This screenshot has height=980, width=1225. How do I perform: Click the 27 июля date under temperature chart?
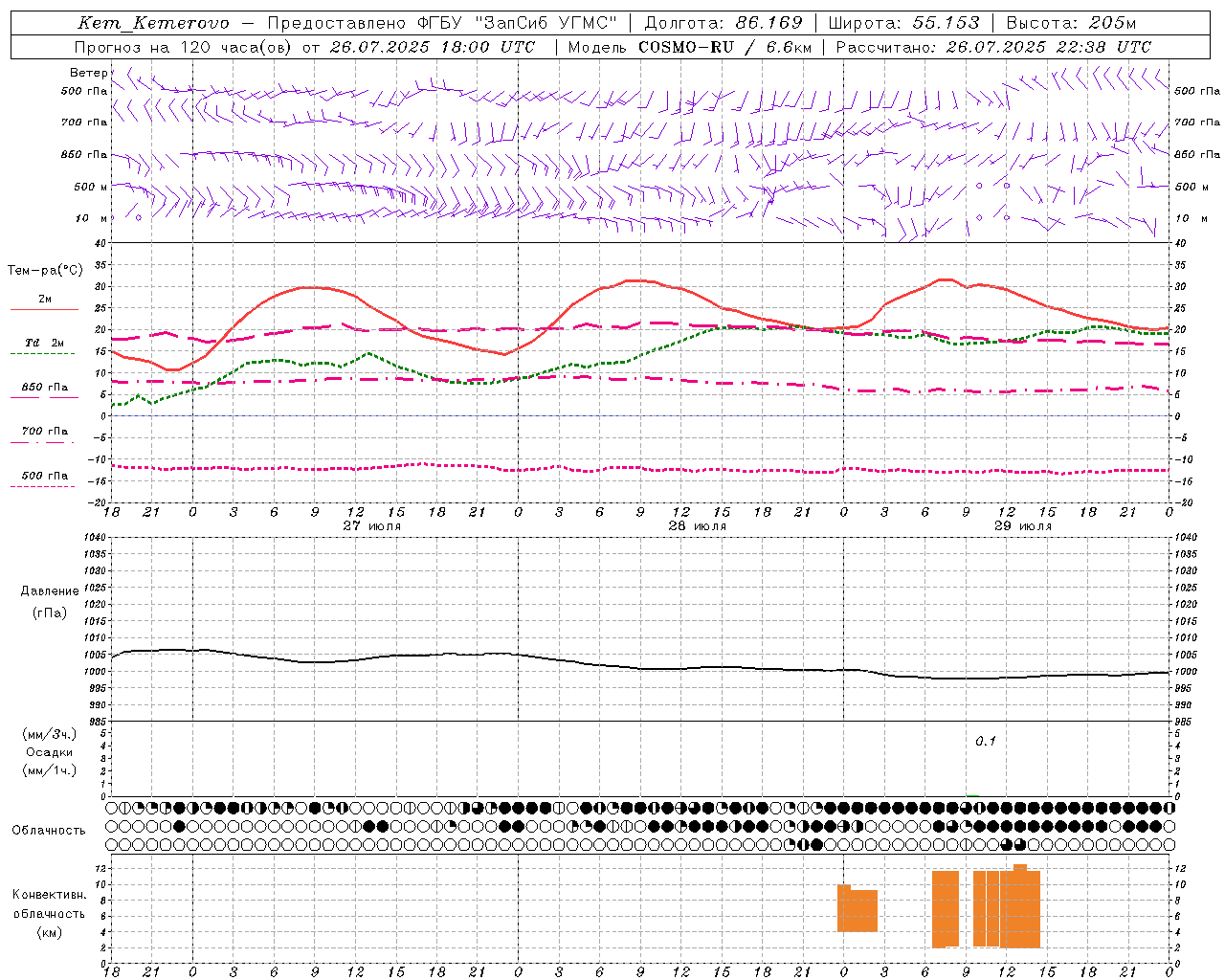(372, 526)
